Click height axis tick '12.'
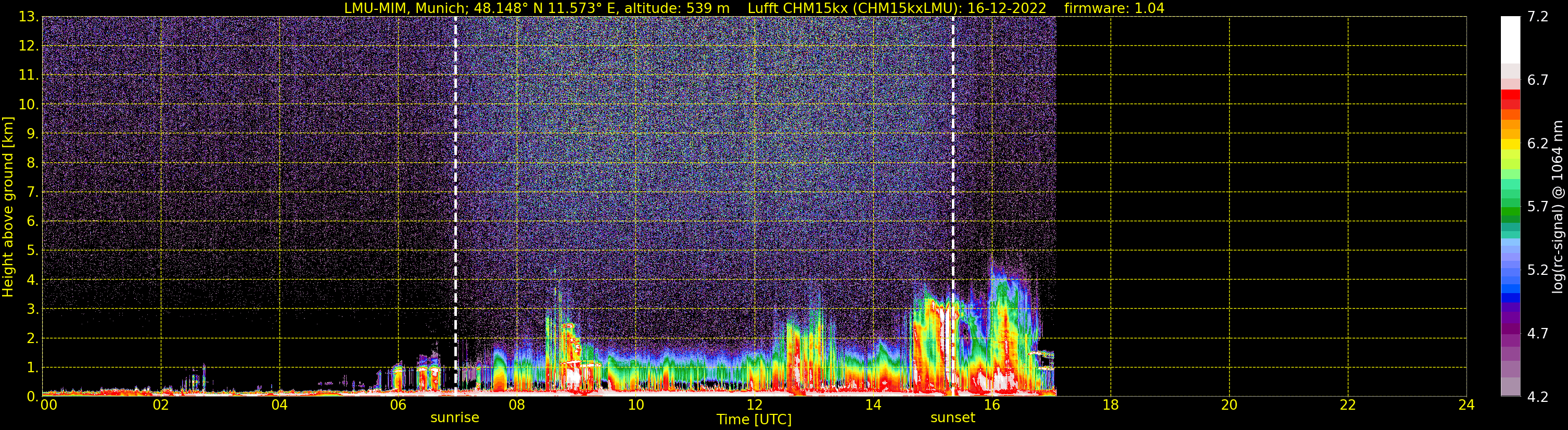Viewport: 1568px width, 430px height. 28,46
